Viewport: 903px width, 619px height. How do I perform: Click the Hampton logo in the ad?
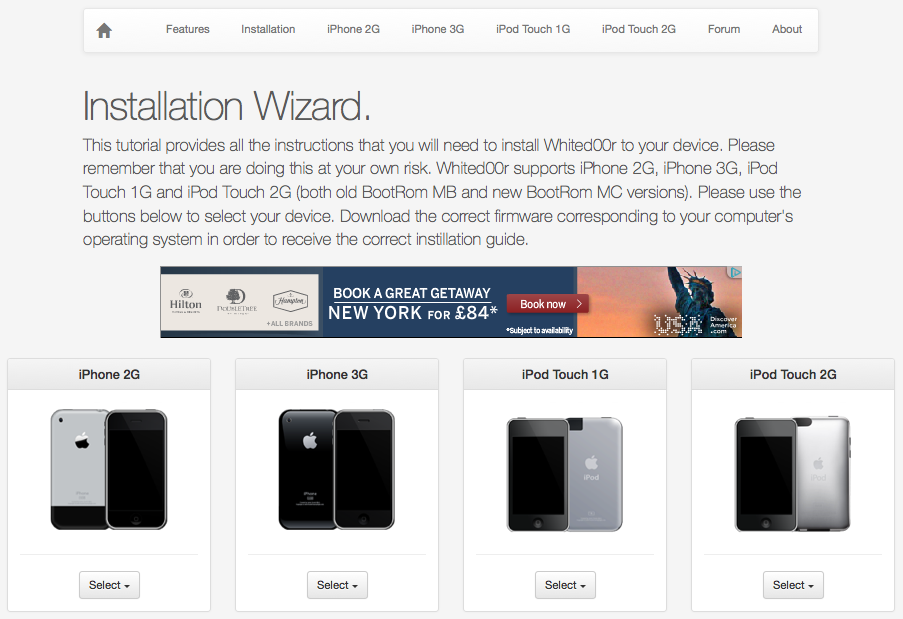tap(290, 301)
